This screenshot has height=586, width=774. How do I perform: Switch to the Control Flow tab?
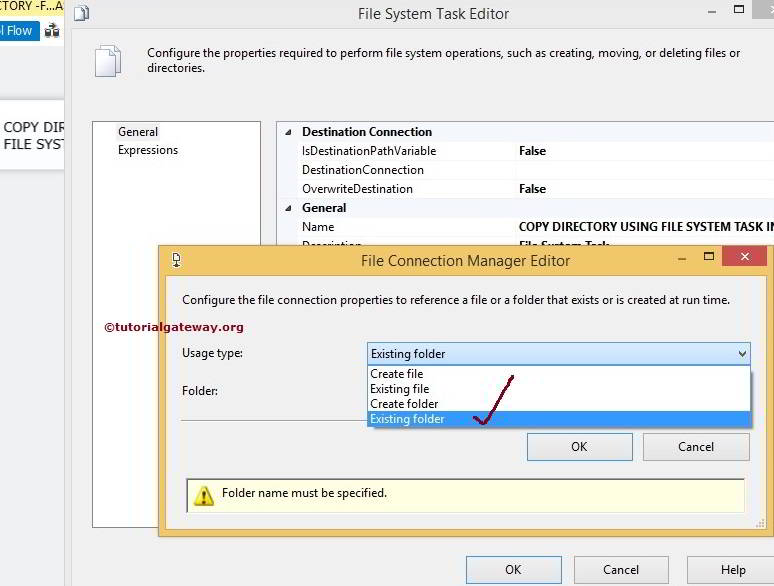tap(18, 31)
